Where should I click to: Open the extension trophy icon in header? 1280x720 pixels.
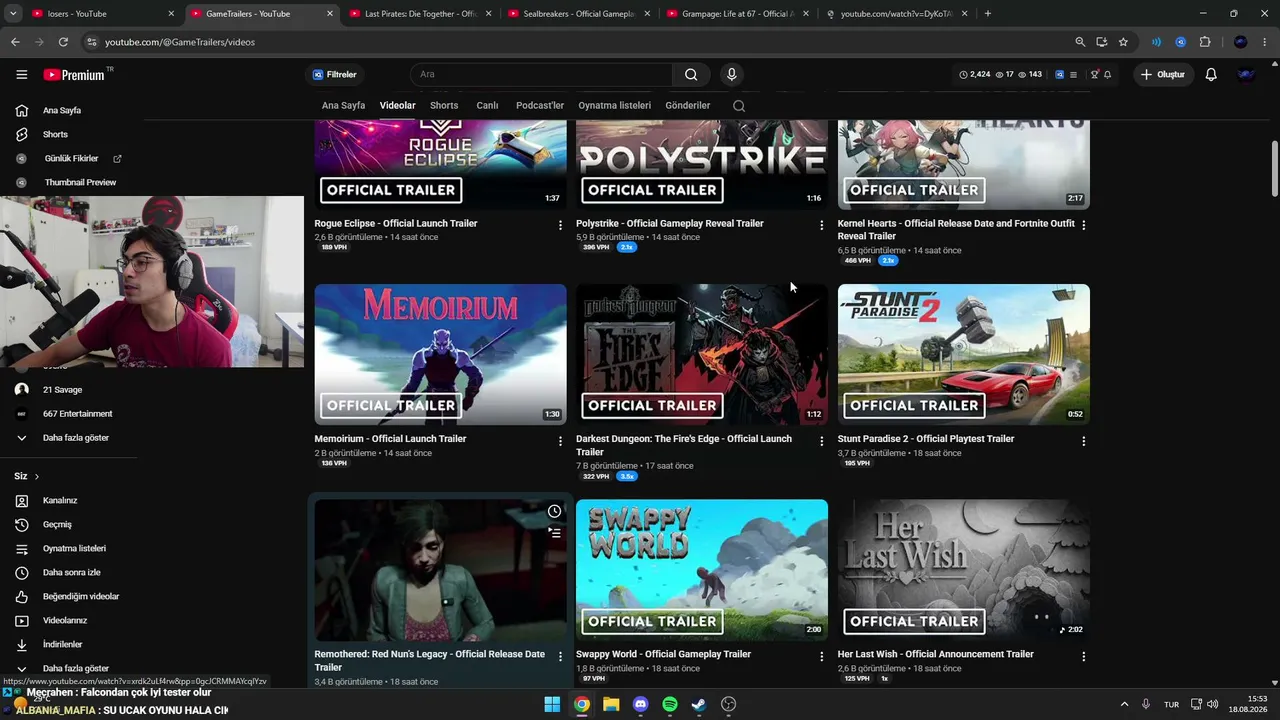click(x=1094, y=75)
